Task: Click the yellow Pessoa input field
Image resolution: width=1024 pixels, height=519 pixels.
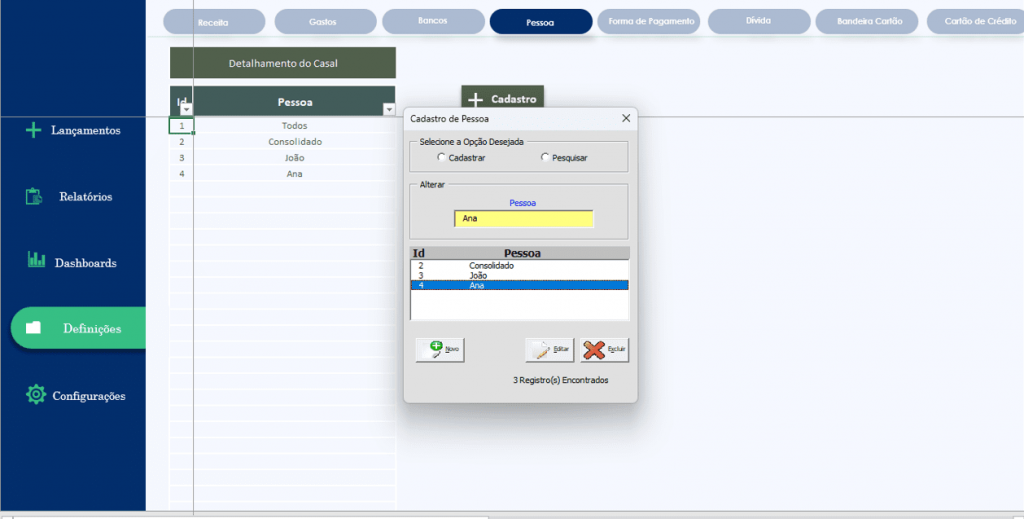Action: (x=524, y=219)
